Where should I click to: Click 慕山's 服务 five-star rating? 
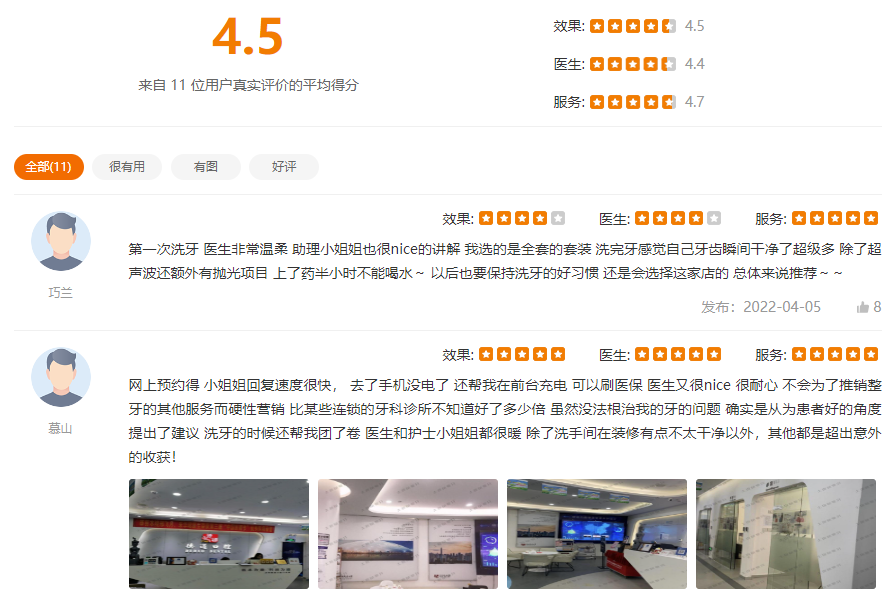[x=835, y=354]
